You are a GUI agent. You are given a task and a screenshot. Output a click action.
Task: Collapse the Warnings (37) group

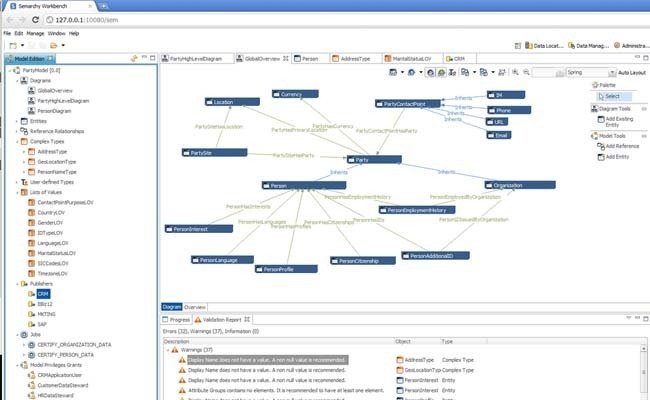click(168, 350)
